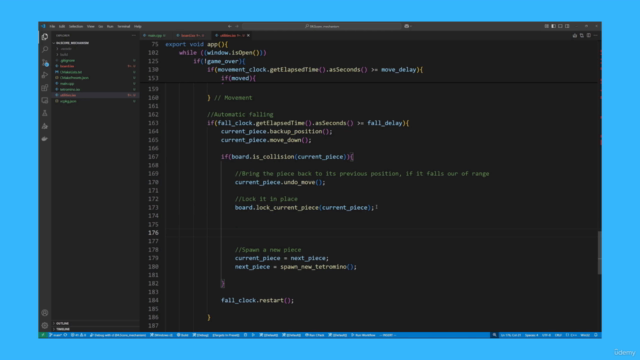Click line and column indicator in status bar

coord(511,335)
